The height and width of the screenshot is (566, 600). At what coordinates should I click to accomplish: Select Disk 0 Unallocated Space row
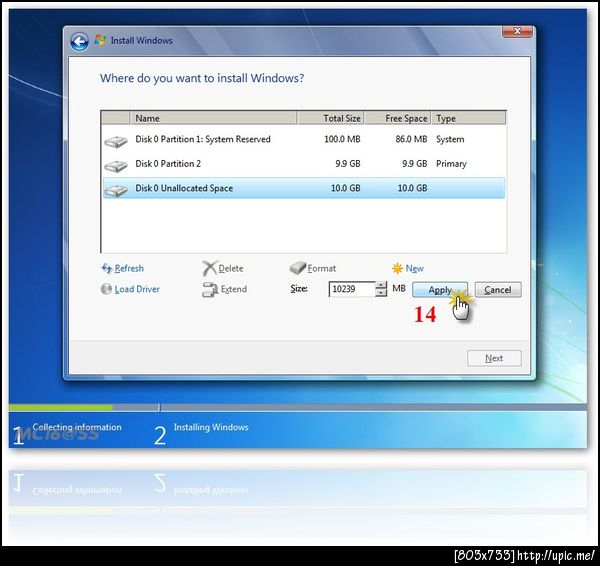(304, 188)
